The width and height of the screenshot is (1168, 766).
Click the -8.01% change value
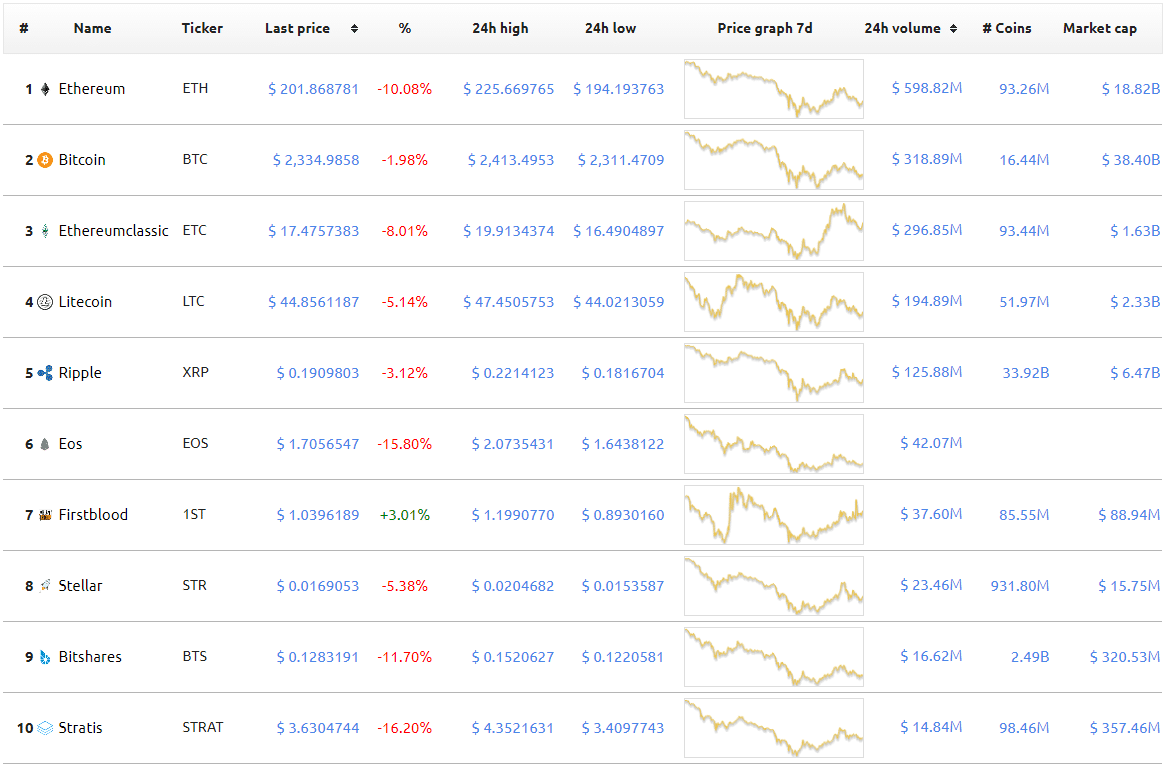coord(404,231)
